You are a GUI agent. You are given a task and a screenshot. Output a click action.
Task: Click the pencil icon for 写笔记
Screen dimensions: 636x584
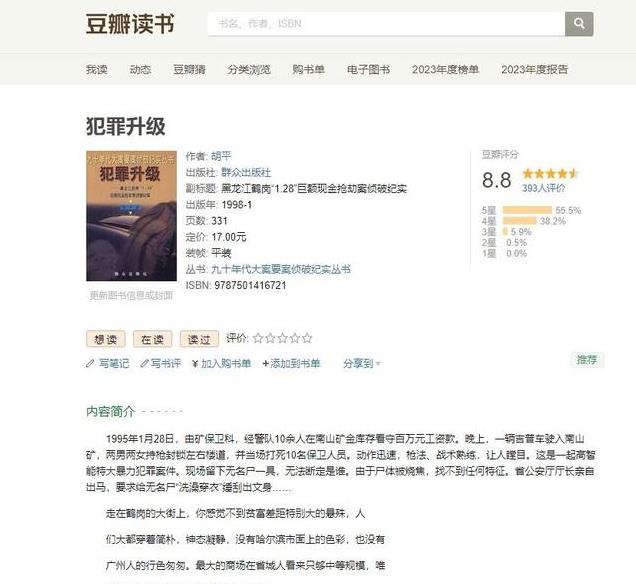(90, 363)
